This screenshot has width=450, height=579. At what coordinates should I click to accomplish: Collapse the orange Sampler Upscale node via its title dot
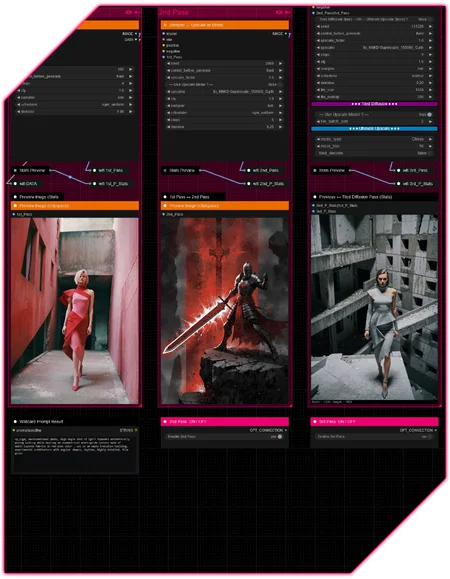click(165, 25)
